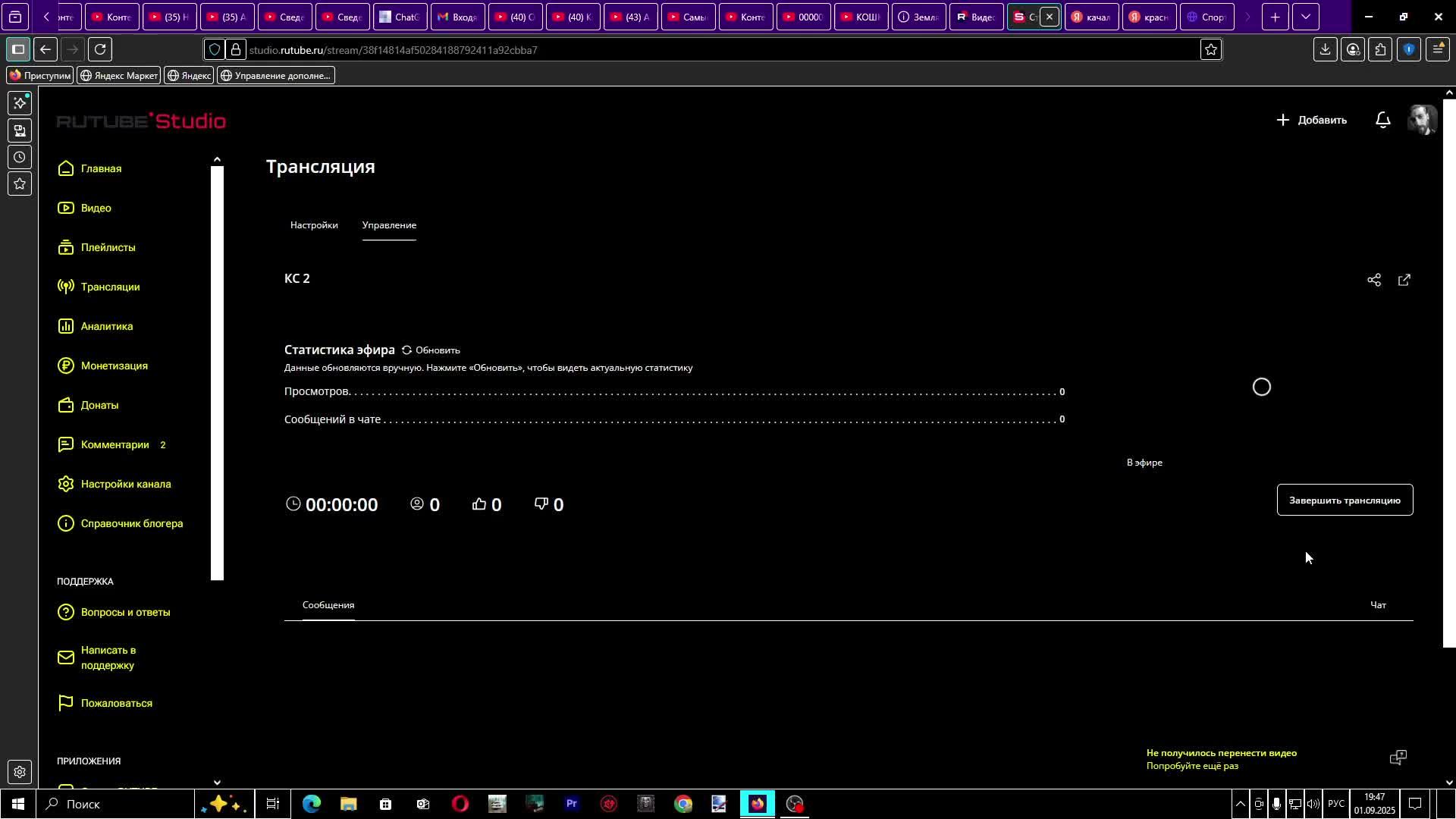Image resolution: width=1456 pixels, height=819 pixels.
Task: Open stream in new window icon
Action: 1404,280
